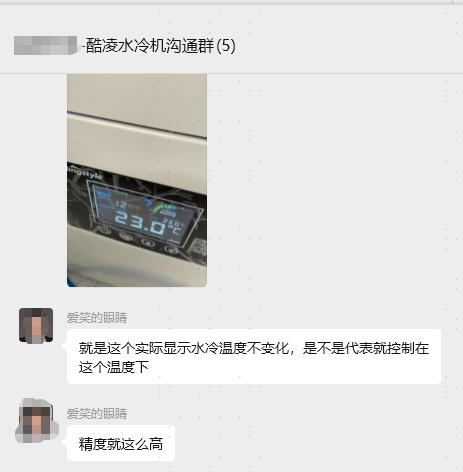This screenshot has height=472, width=463.
Task: Click avatar beside the long text message
Action: 36,325
